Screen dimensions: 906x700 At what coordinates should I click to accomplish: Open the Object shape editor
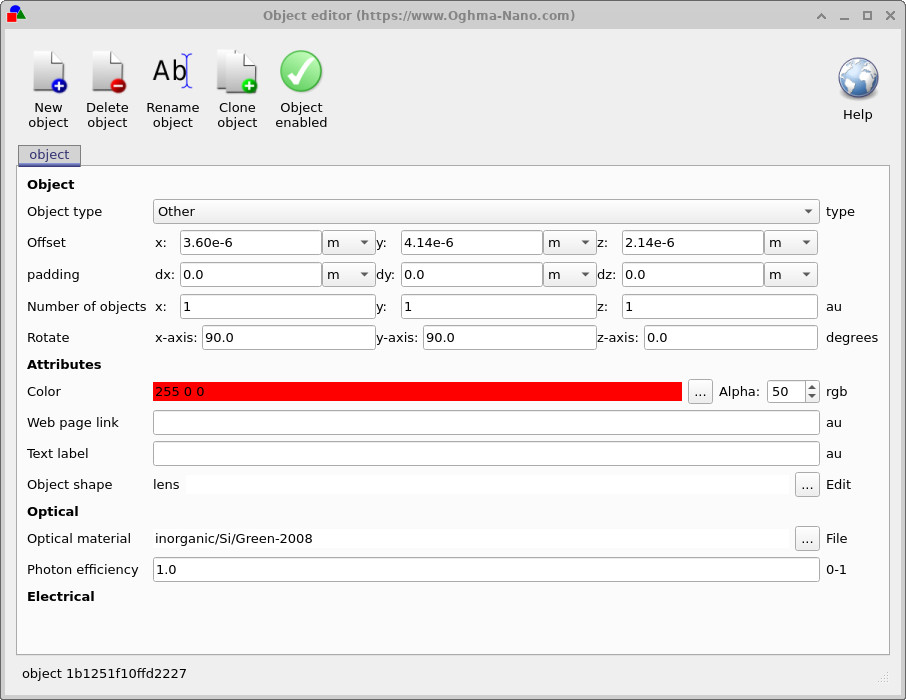[x=807, y=484]
